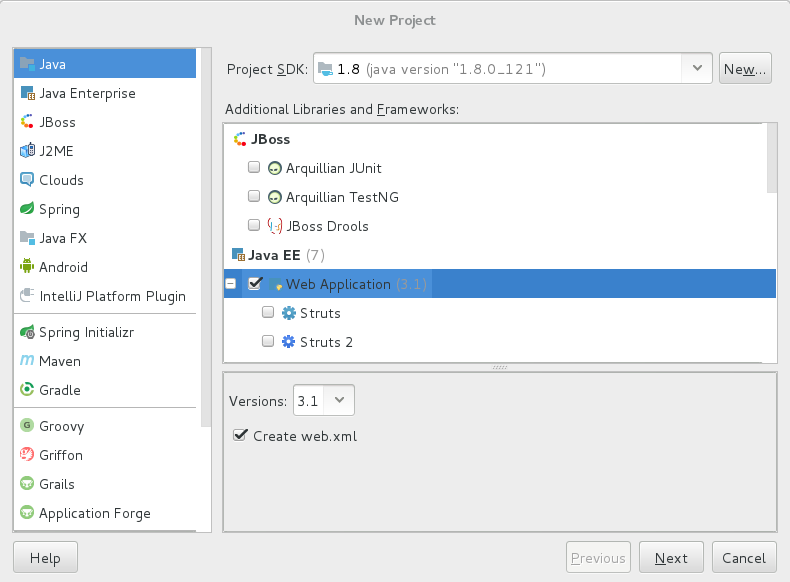The width and height of the screenshot is (790, 582).
Task: Click the Java FX folder icon
Action: tap(27, 237)
